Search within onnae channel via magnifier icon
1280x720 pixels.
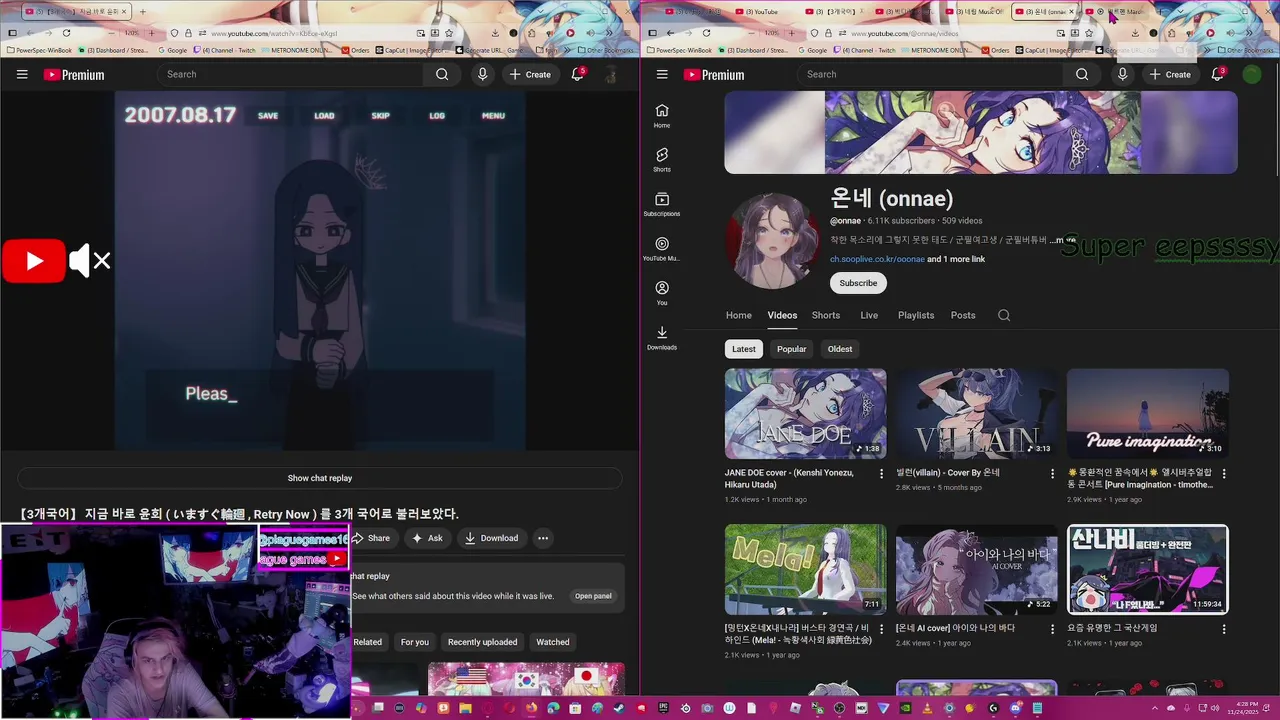click(x=1004, y=315)
